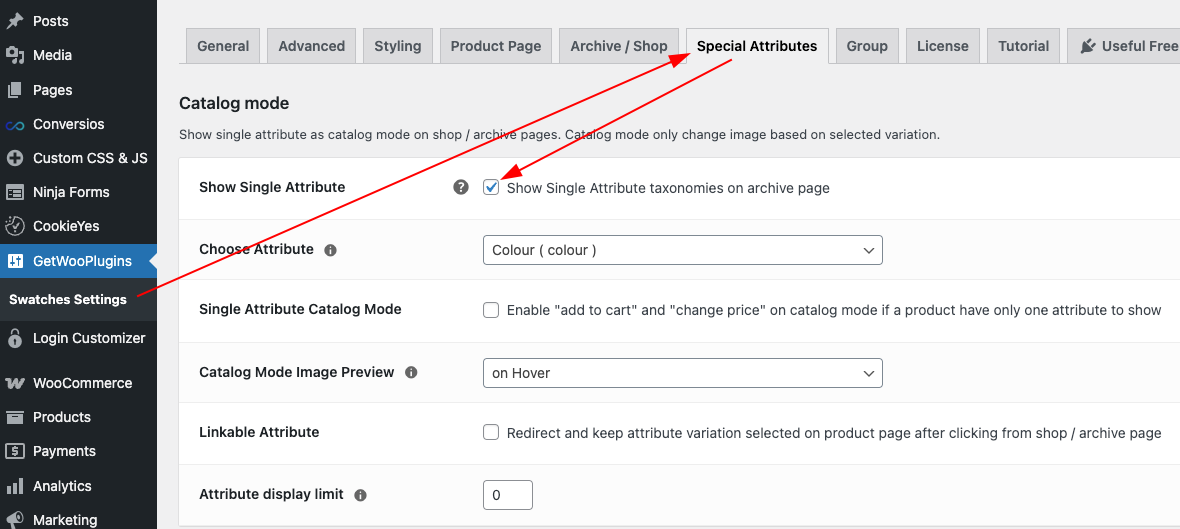
Task: Enable the Linkable Attribute redirect checkbox
Action: click(491, 432)
